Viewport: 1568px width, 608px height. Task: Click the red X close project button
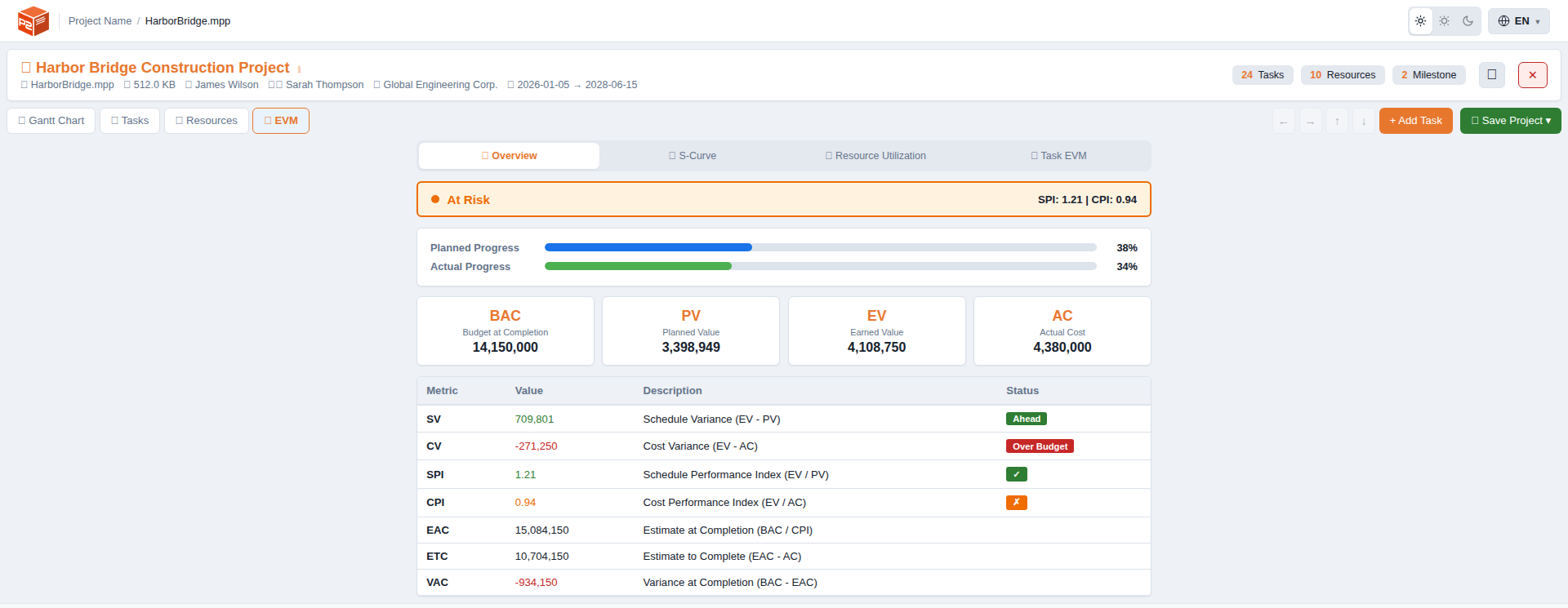coord(1533,75)
